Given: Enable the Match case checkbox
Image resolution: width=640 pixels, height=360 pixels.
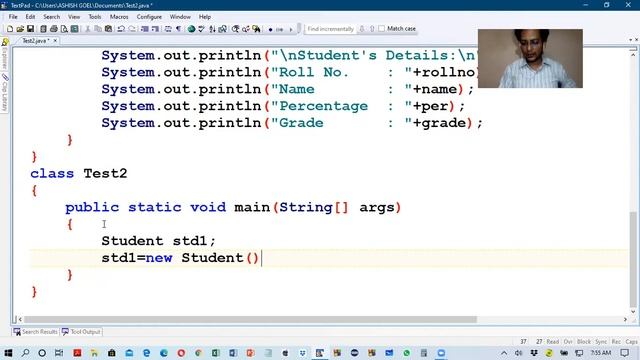Looking at the screenshot, I should coord(381,29).
